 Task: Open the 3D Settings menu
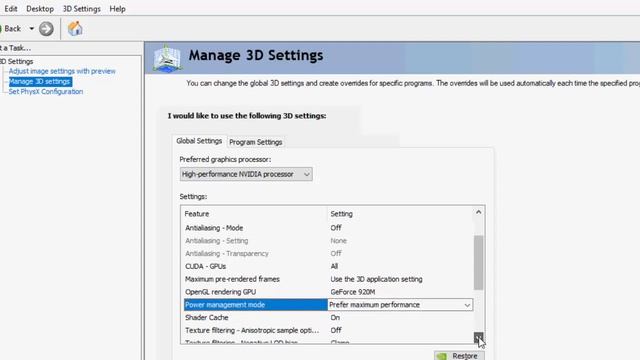click(x=82, y=9)
